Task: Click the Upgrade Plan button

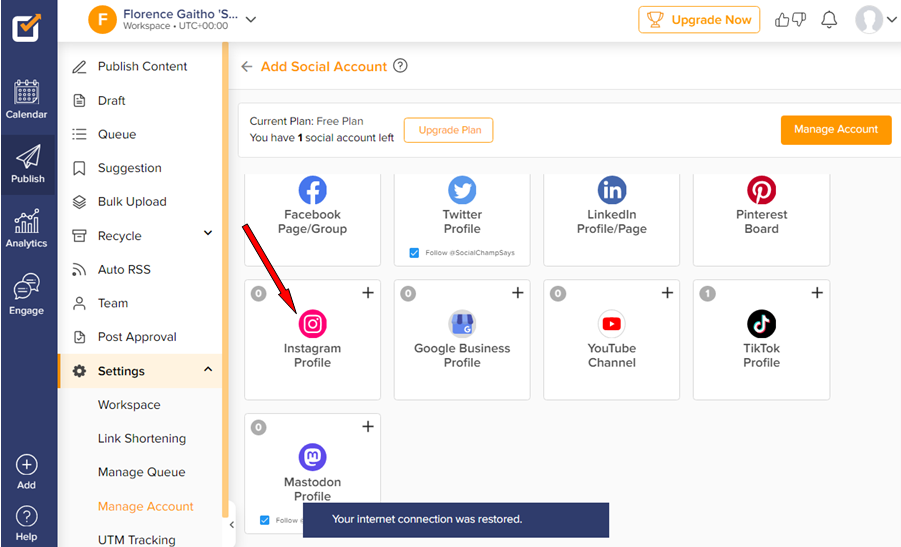Action: (x=448, y=130)
